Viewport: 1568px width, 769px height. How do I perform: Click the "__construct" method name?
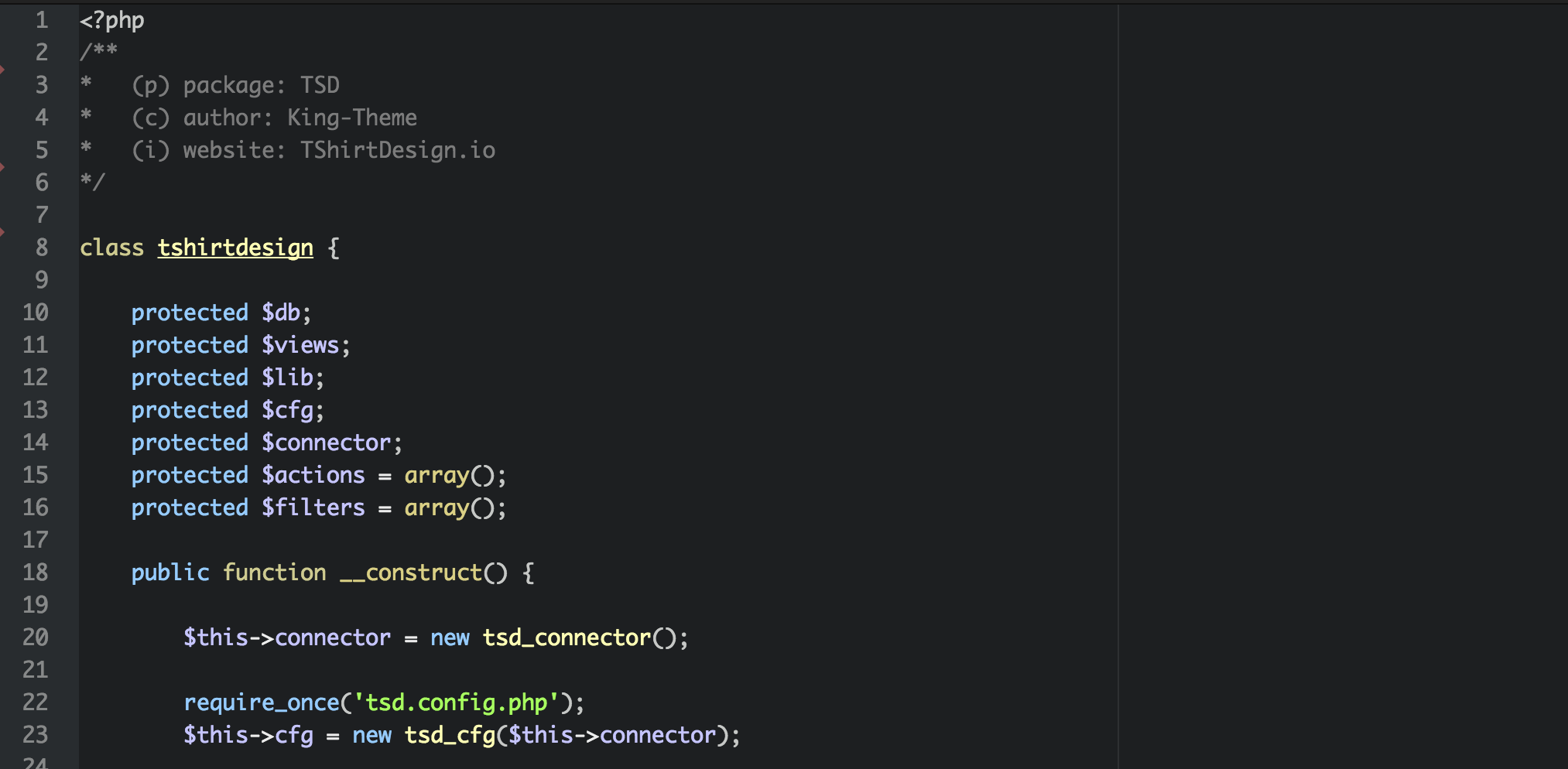412,572
